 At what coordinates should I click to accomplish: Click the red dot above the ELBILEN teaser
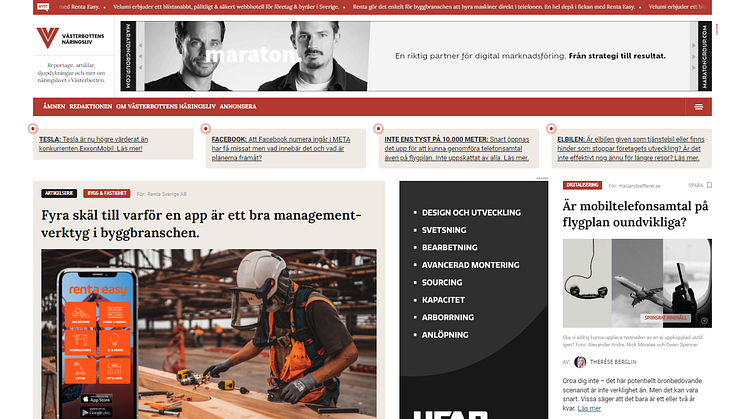click(x=551, y=128)
